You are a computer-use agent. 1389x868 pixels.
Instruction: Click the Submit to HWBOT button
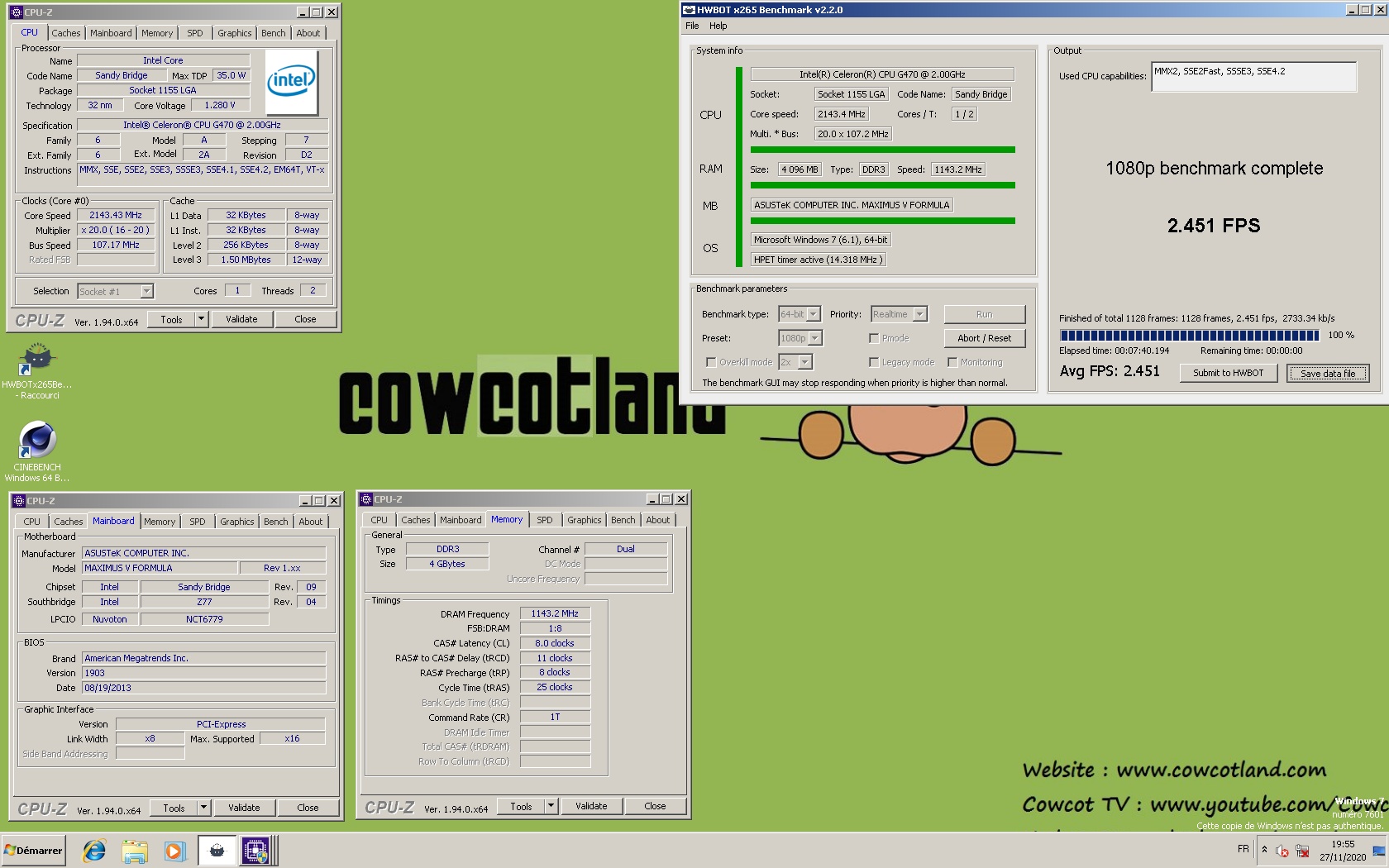tap(1228, 373)
